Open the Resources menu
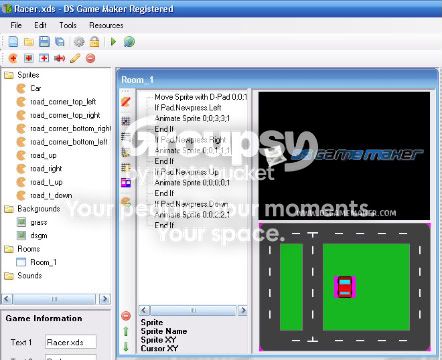This screenshot has height=360, width=442. coord(106,25)
